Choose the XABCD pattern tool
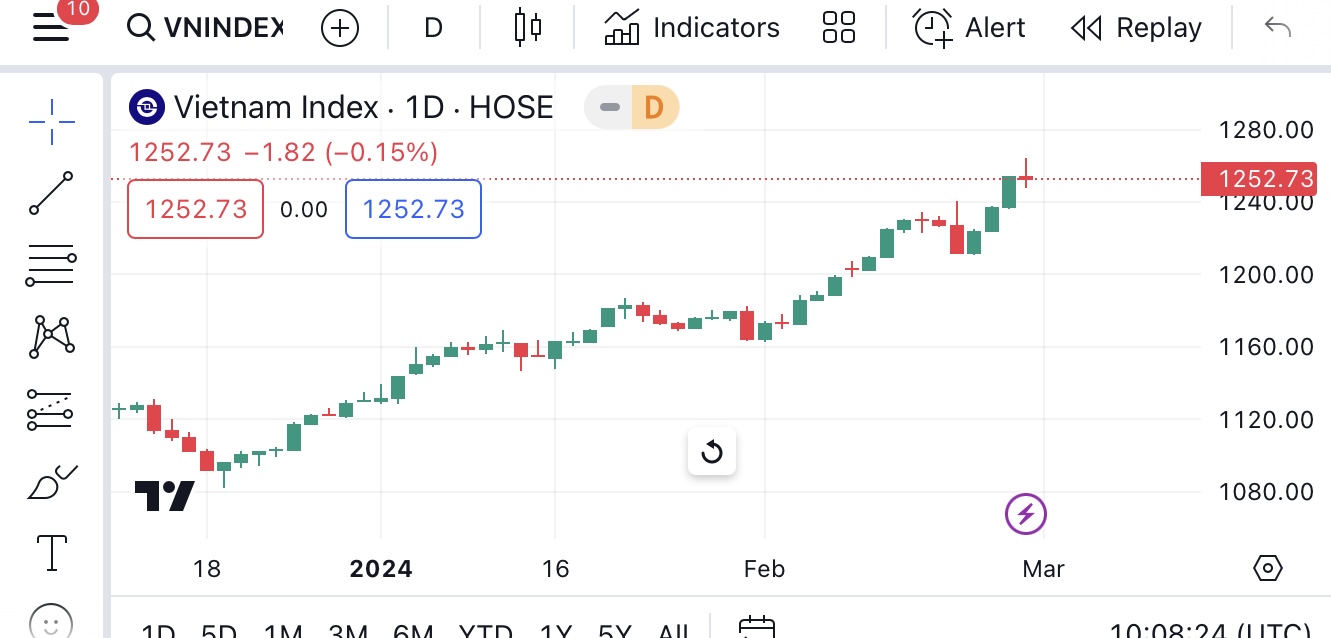 [51, 337]
